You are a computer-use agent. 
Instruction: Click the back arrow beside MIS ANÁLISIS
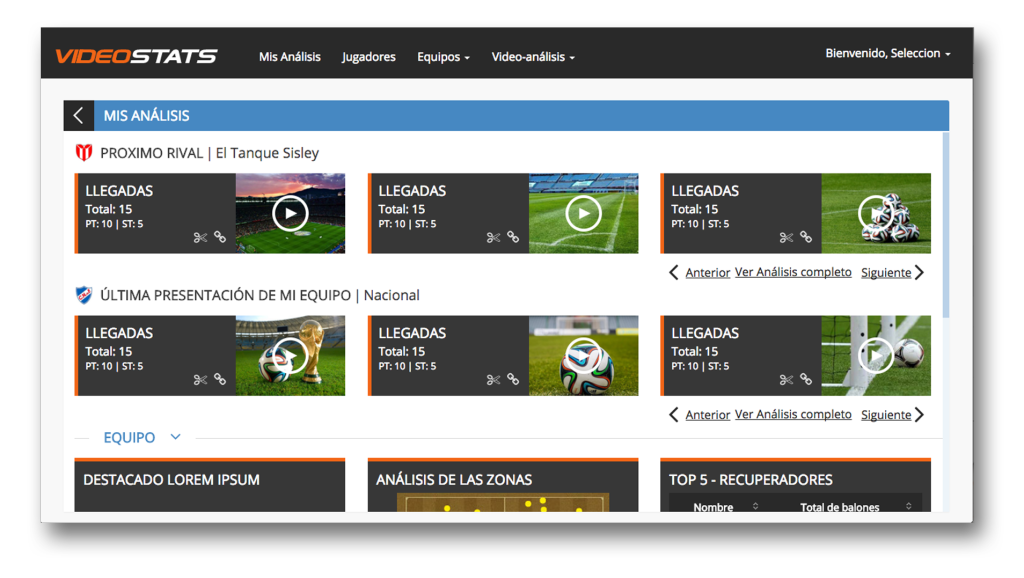pos(78,116)
